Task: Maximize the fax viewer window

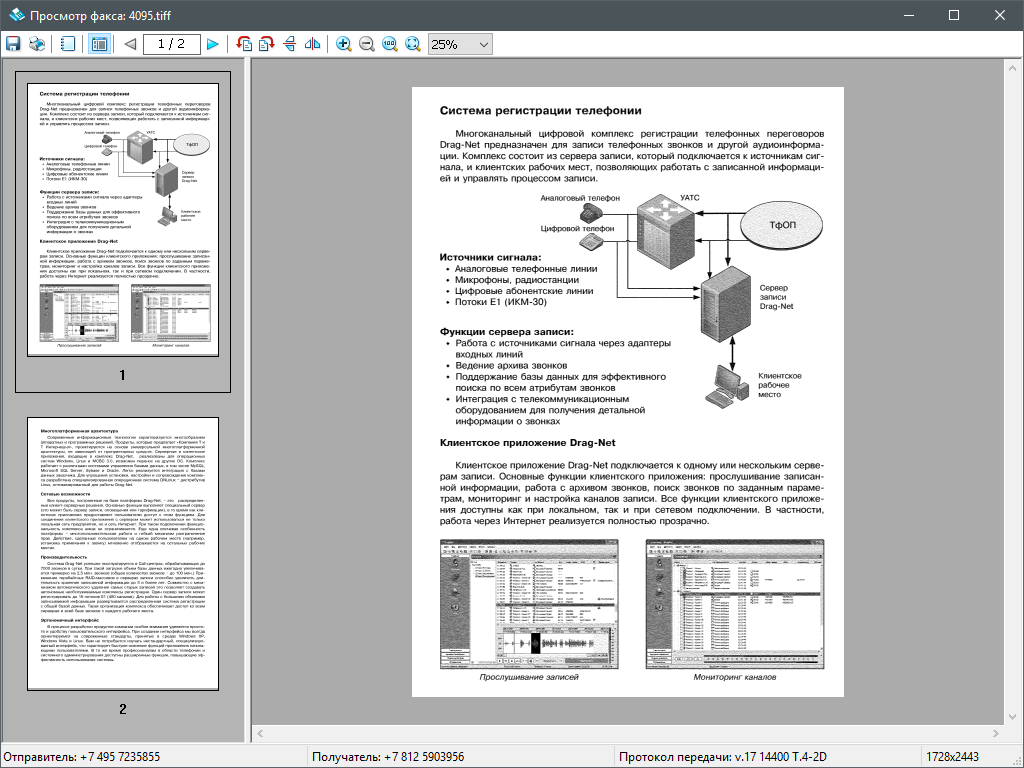Action: [x=953, y=15]
